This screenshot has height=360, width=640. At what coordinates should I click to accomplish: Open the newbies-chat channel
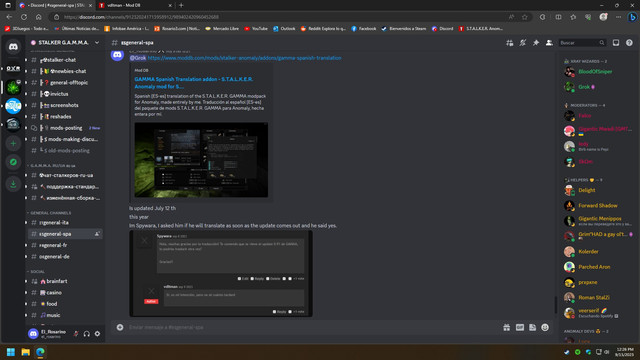(64, 71)
